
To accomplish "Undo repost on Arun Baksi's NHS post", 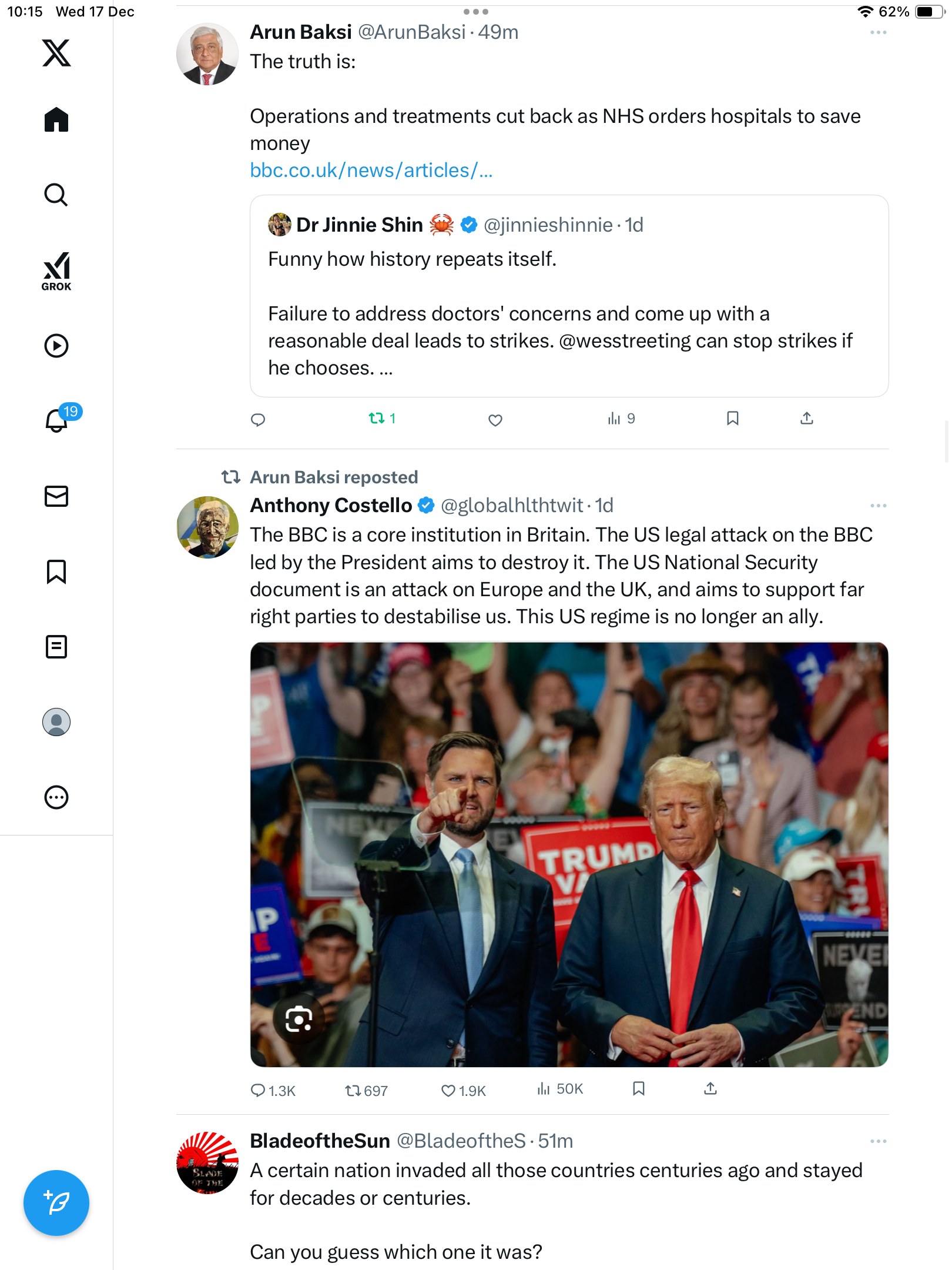I will click(377, 419).
